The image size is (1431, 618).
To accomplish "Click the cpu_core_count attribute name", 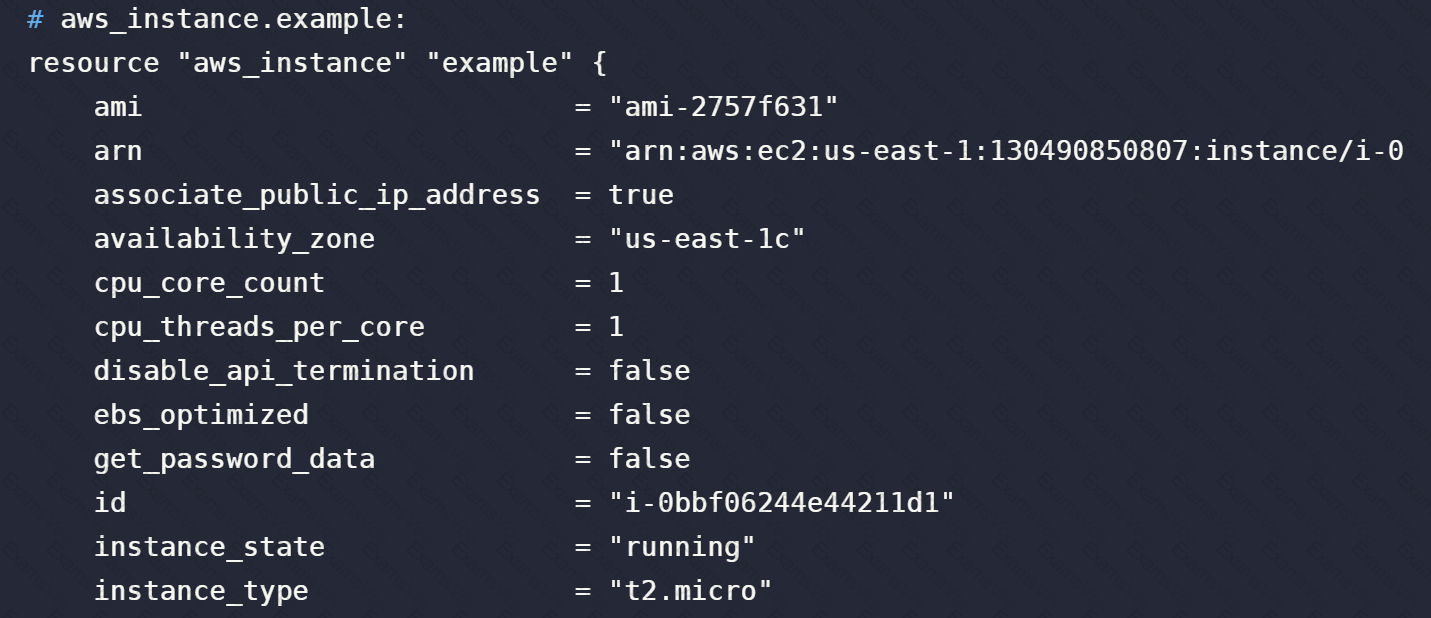I will click(209, 283).
